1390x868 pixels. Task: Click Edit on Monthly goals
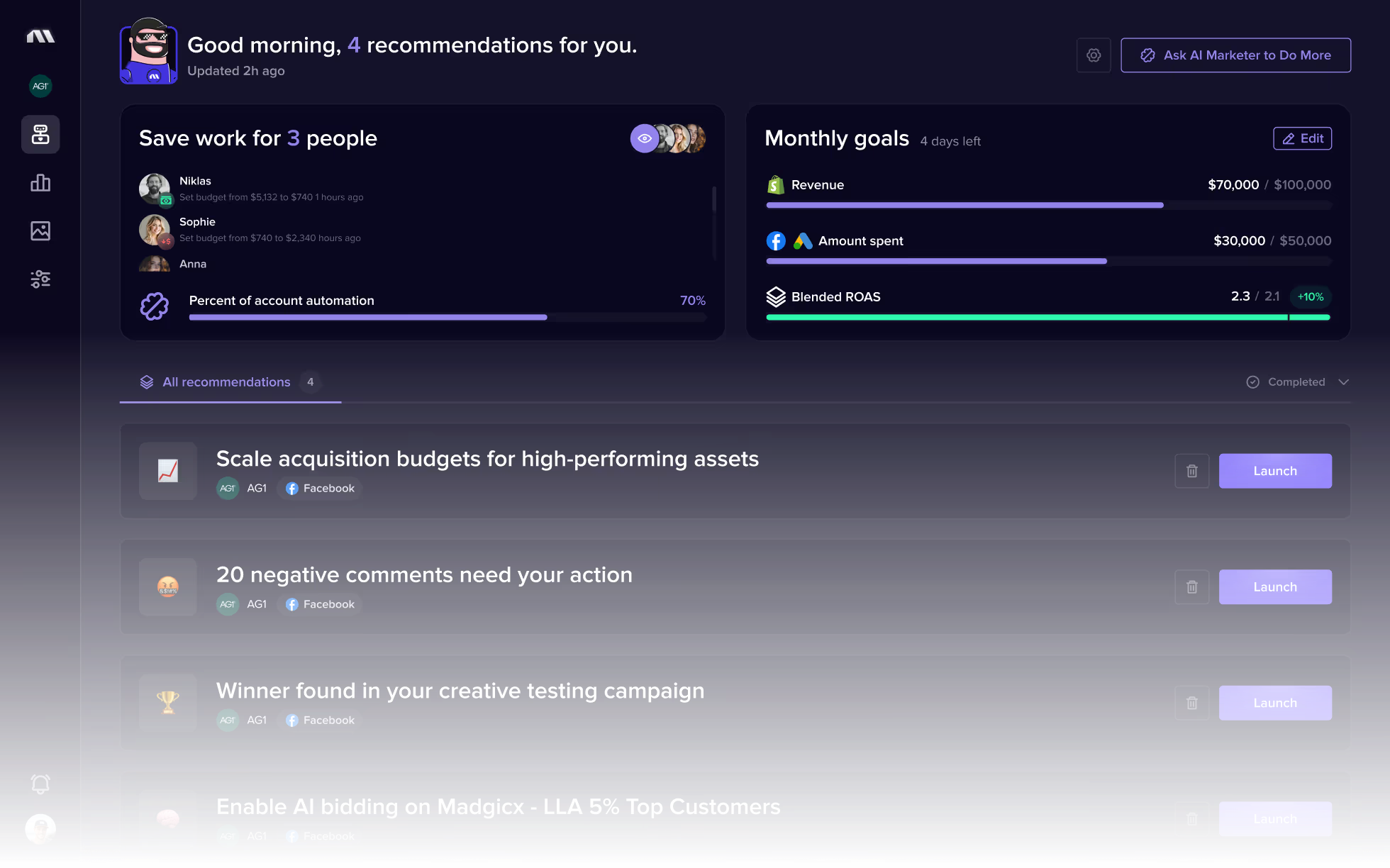[1302, 139]
